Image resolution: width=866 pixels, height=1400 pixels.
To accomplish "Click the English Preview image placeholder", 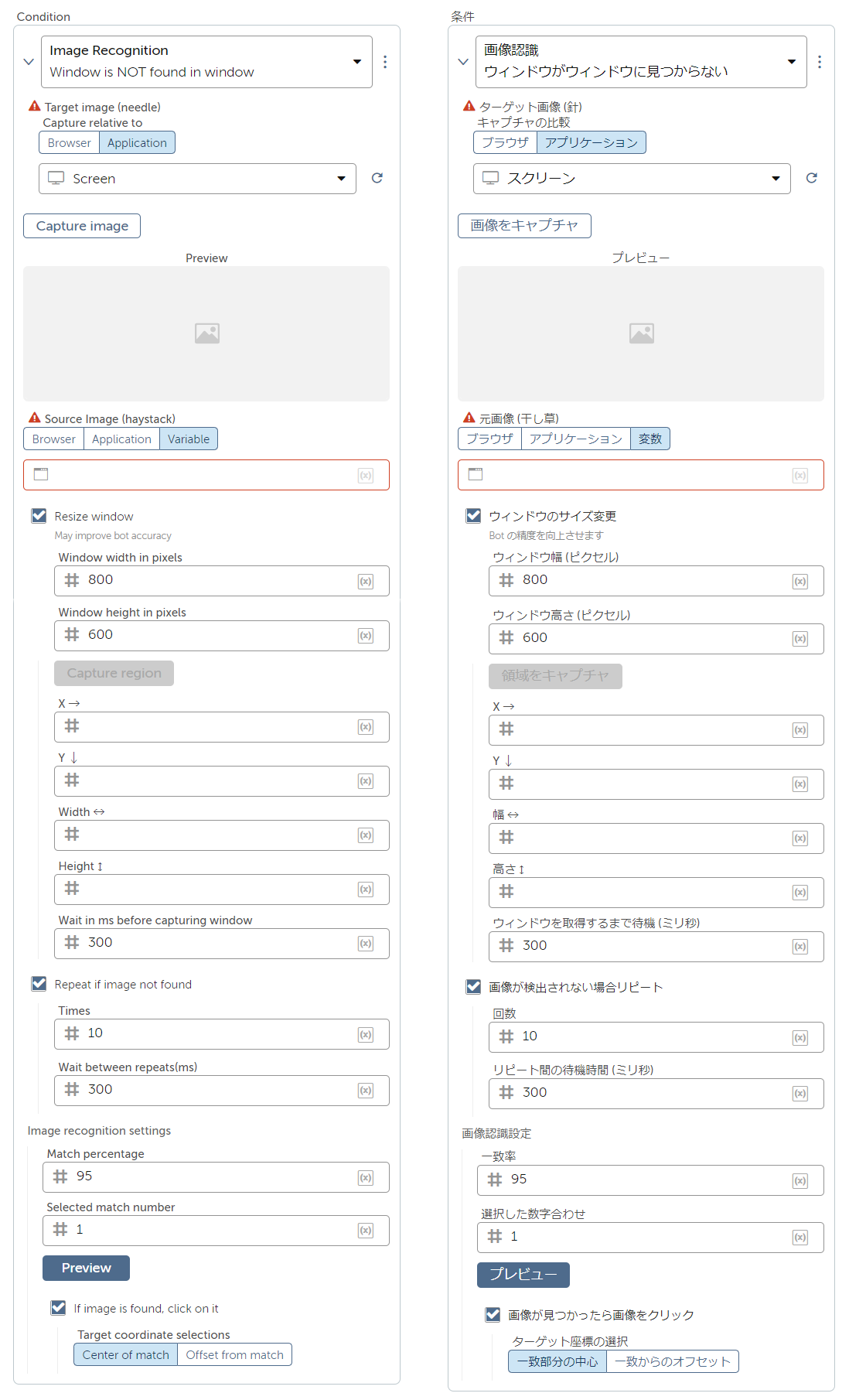I will click(206, 333).
